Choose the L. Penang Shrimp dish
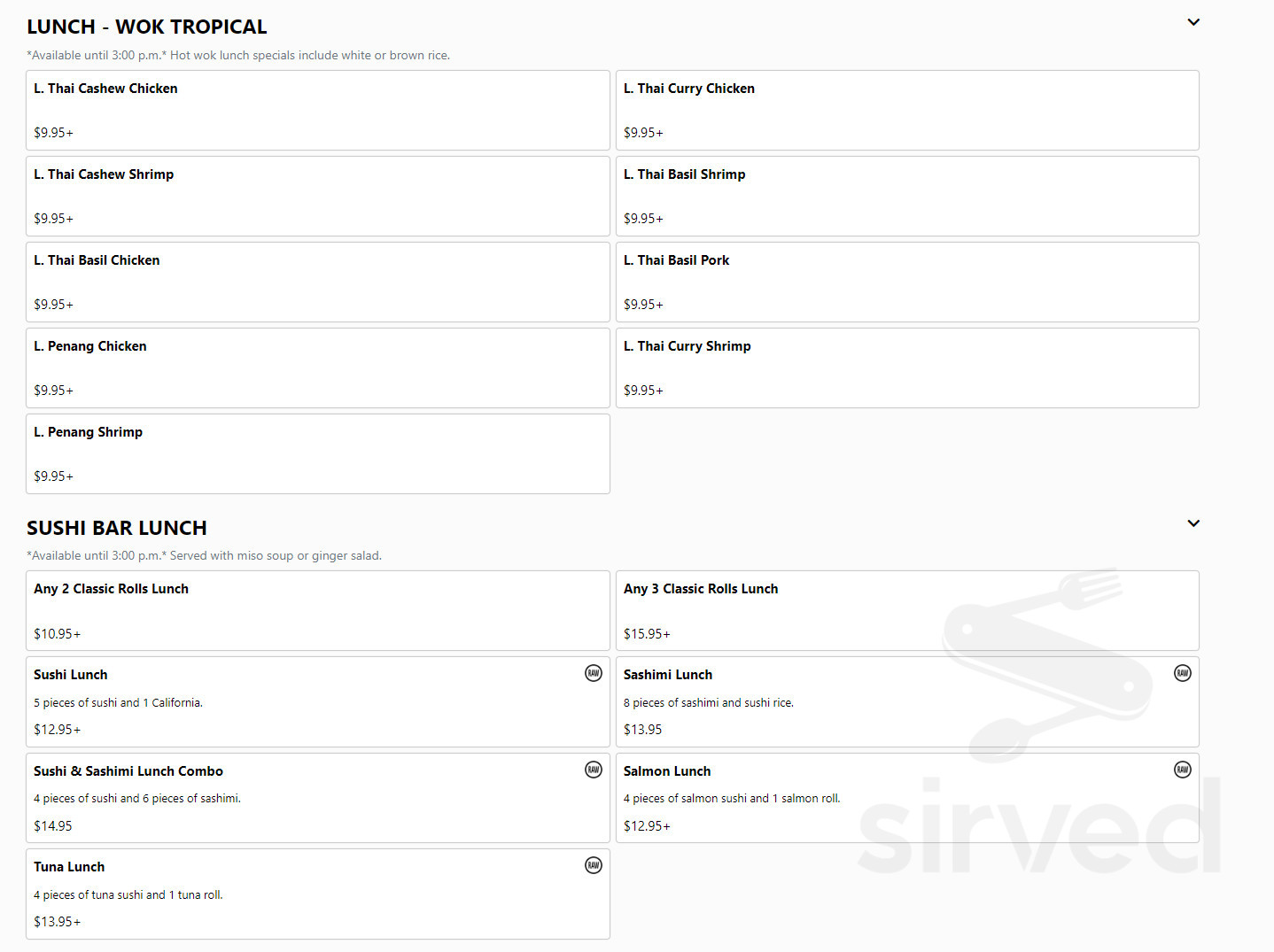 point(317,454)
